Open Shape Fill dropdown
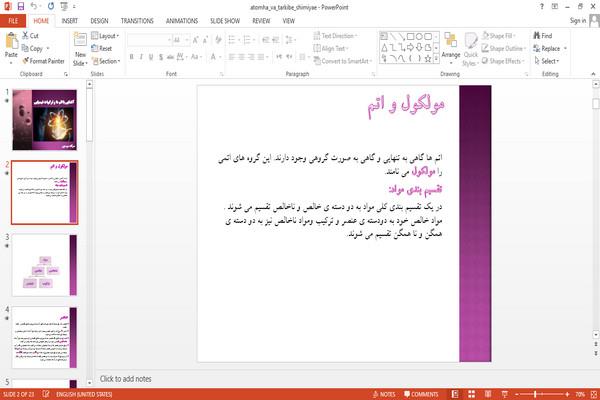600x400 pixels. 498,36
